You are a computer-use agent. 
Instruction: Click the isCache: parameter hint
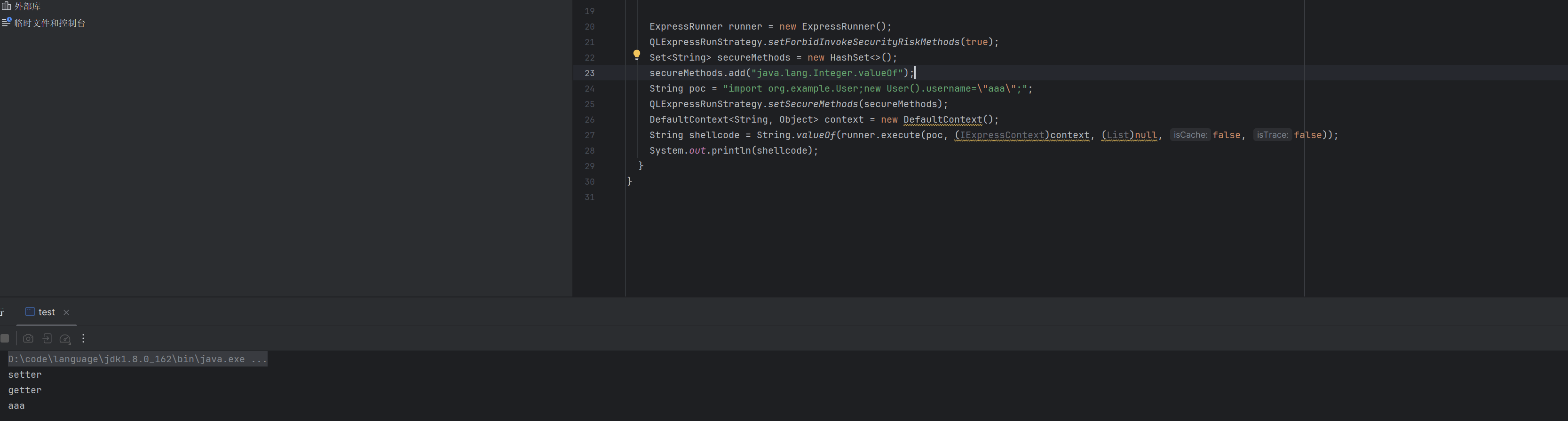(1190, 135)
